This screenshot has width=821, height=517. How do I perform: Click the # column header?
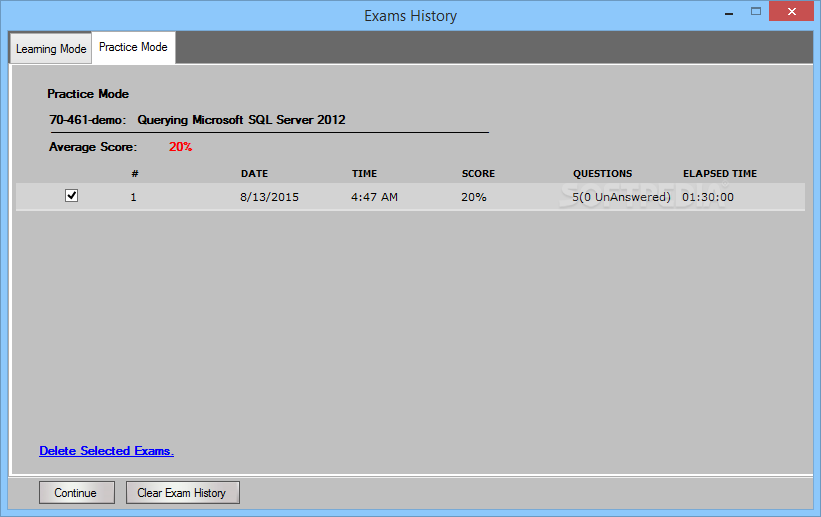tap(135, 174)
